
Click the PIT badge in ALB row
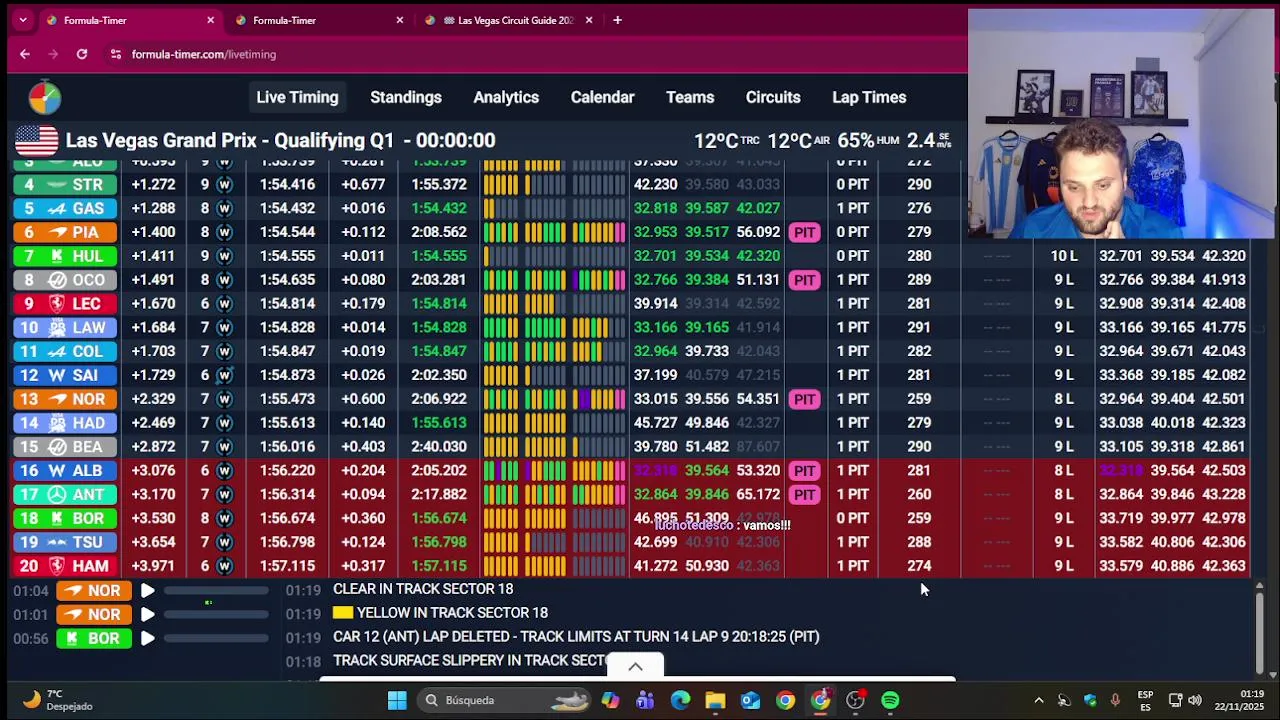[x=804, y=470]
